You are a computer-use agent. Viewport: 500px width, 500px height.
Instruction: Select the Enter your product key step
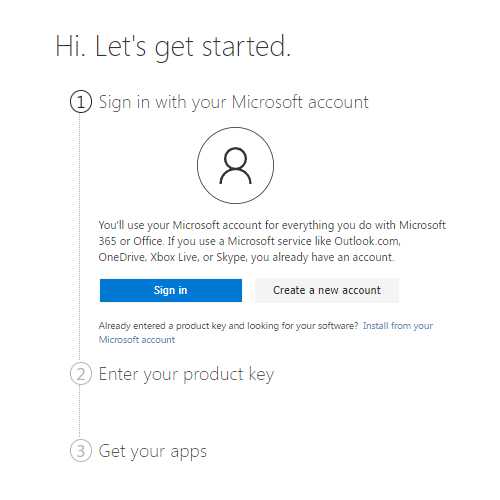(186, 374)
